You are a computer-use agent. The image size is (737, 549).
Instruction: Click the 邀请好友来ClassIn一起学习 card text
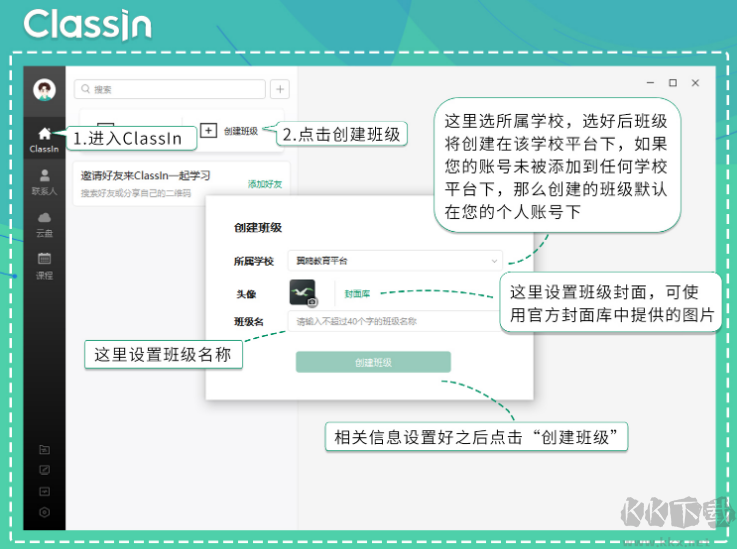[145, 176]
